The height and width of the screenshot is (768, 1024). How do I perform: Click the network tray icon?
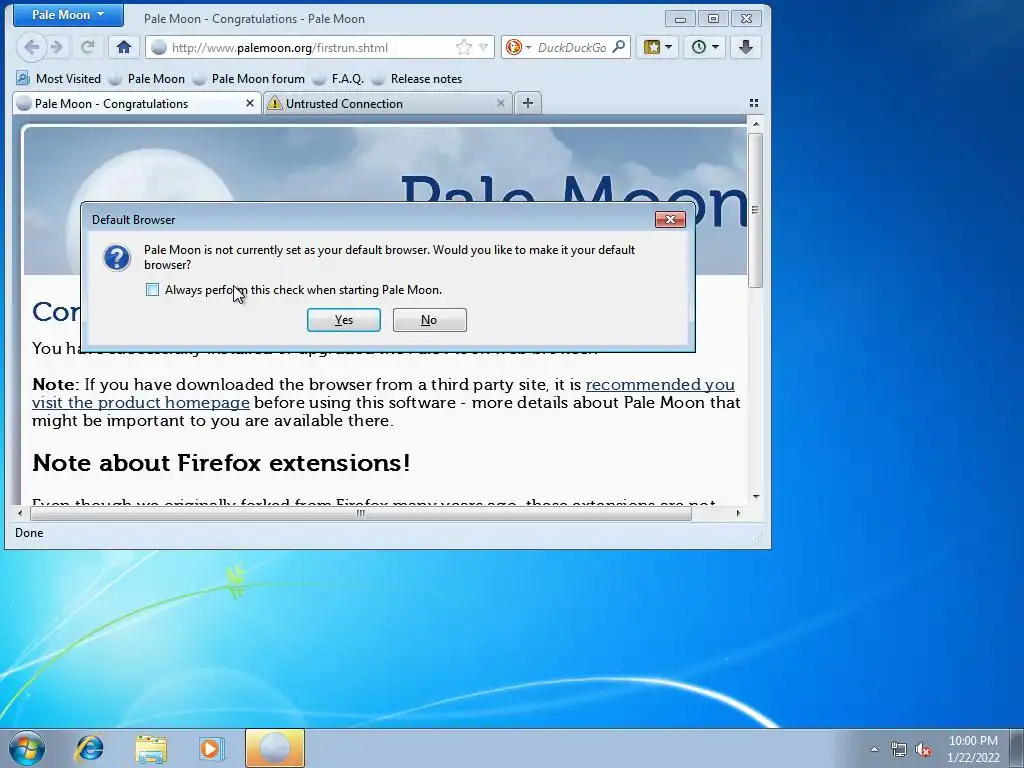click(x=899, y=749)
